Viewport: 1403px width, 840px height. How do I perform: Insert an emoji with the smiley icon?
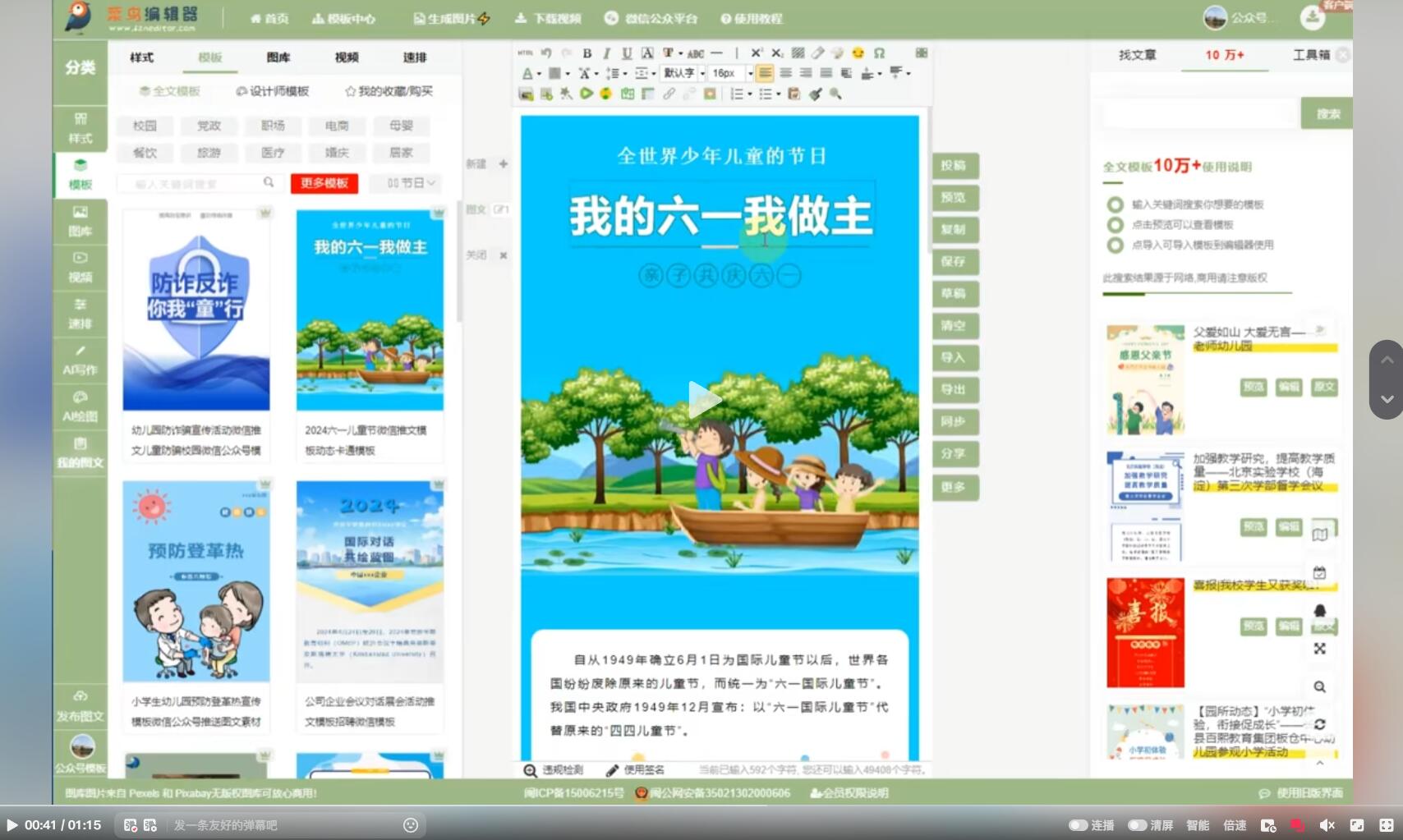858,53
